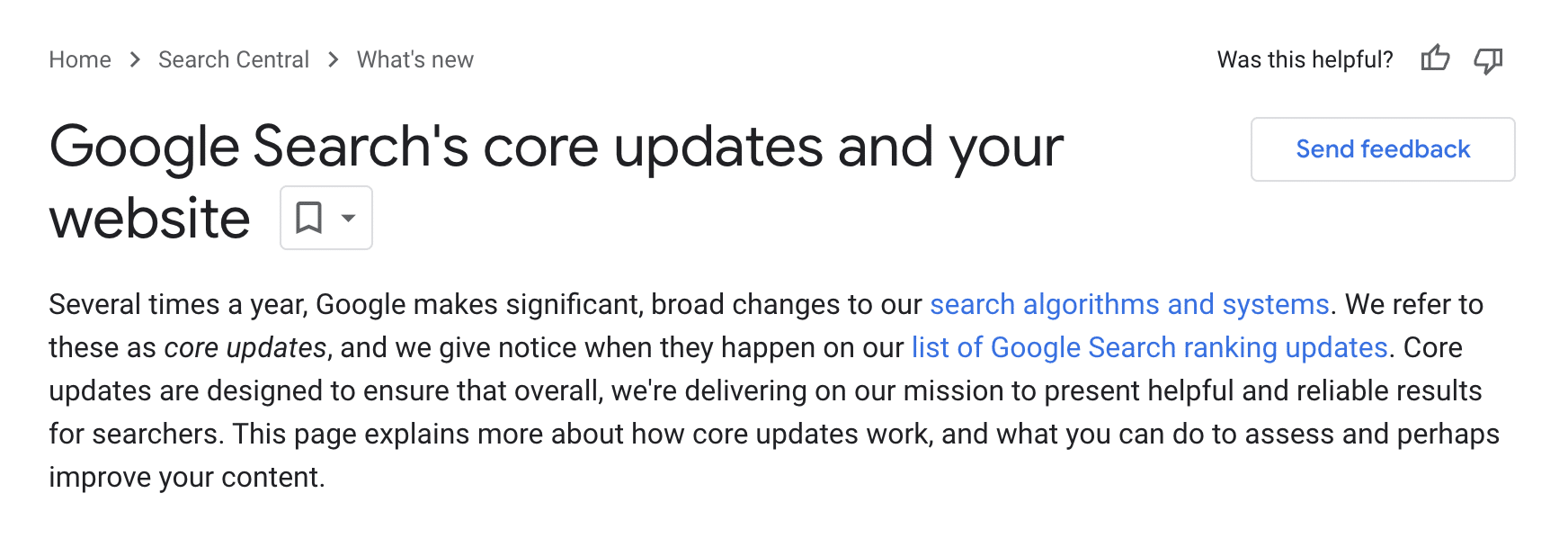This screenshot has height=538, width=1568.
Task: Click the word 'website' in the title
Action: tap(149, 219)
